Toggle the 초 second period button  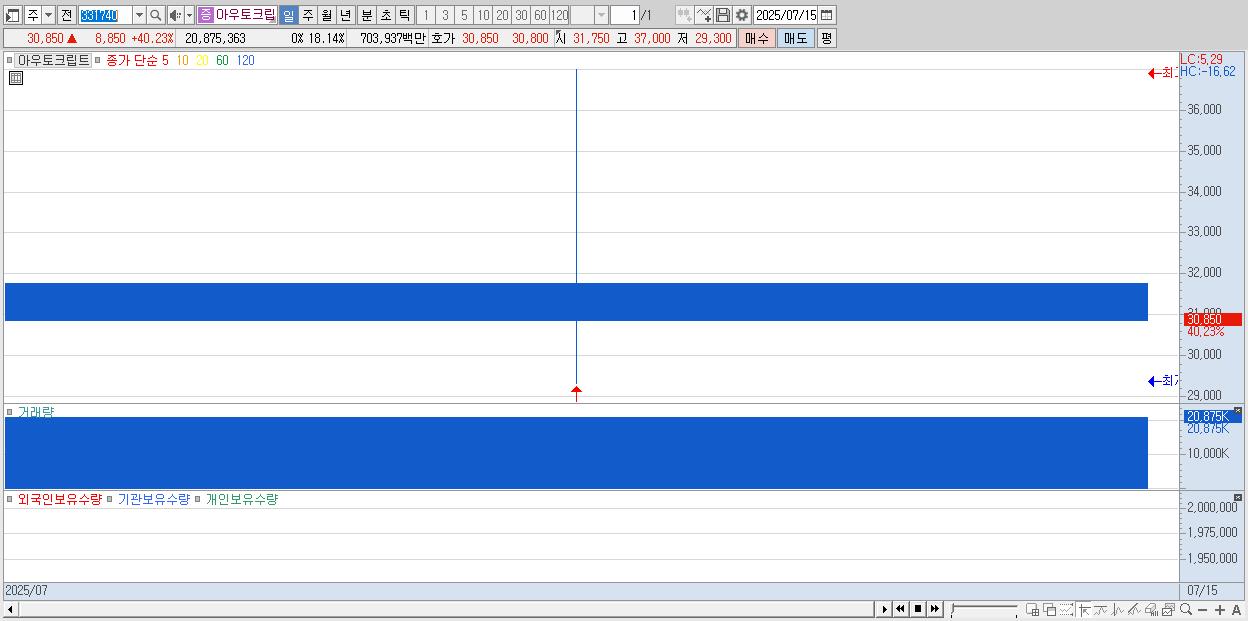[x=386, y=15]
